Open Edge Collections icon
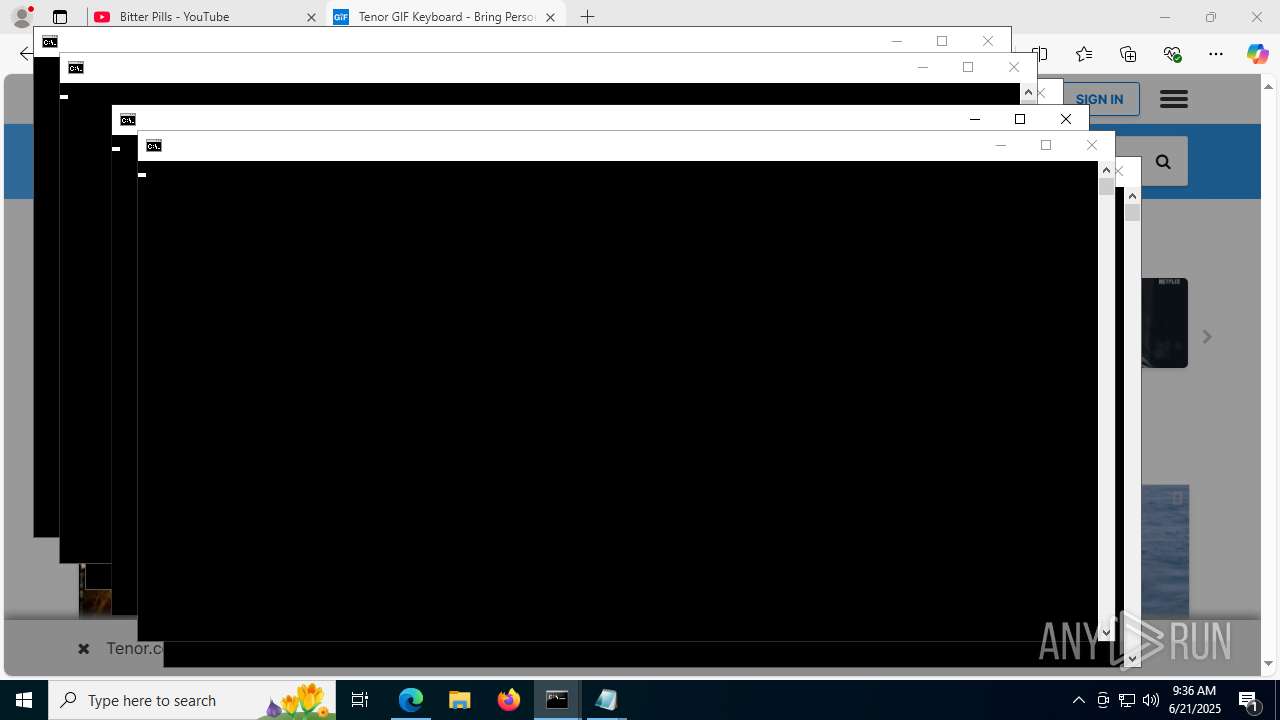The width and height of the screenshot is (1280, 720). (x=1128, y=54)
